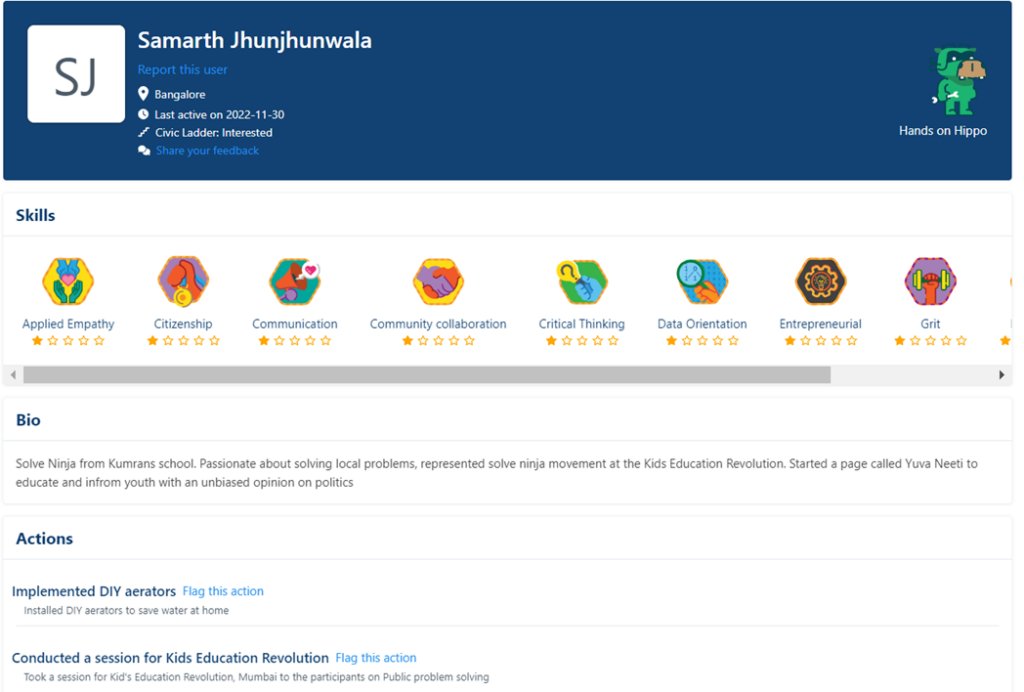
Task: Click the Applied Empathy skill badge
Action: (68, 281)
